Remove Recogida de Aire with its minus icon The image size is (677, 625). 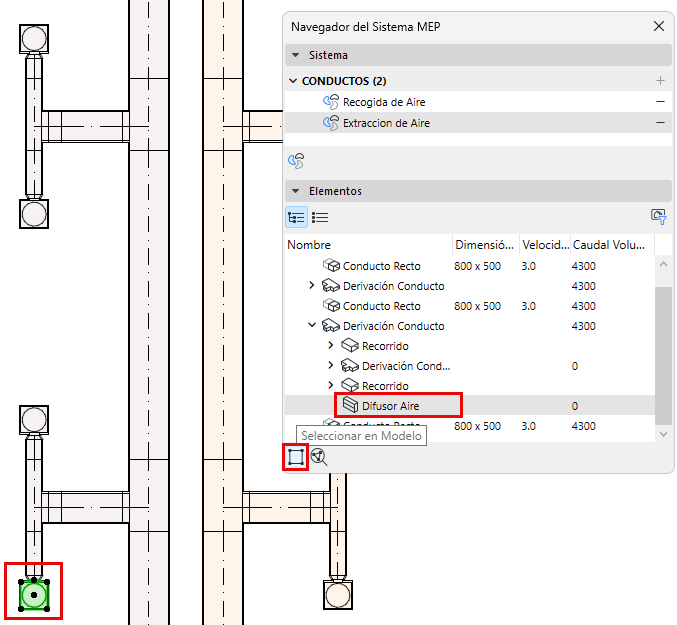point(660,101)
